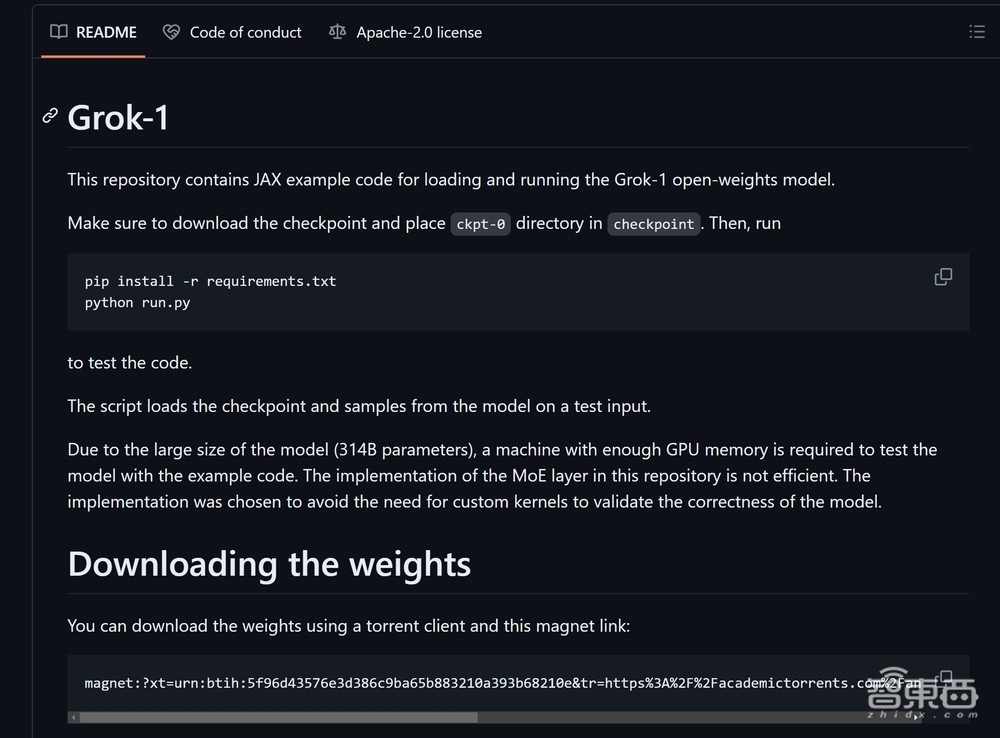The height and width of the screenshot is (738, 1000).
Task: Click the pip install -r requirements.txt line
Action: click(x=210, y=281)
